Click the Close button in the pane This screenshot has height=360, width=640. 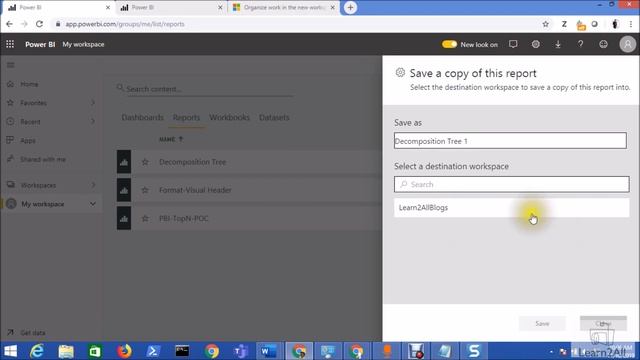coord(603,324)
